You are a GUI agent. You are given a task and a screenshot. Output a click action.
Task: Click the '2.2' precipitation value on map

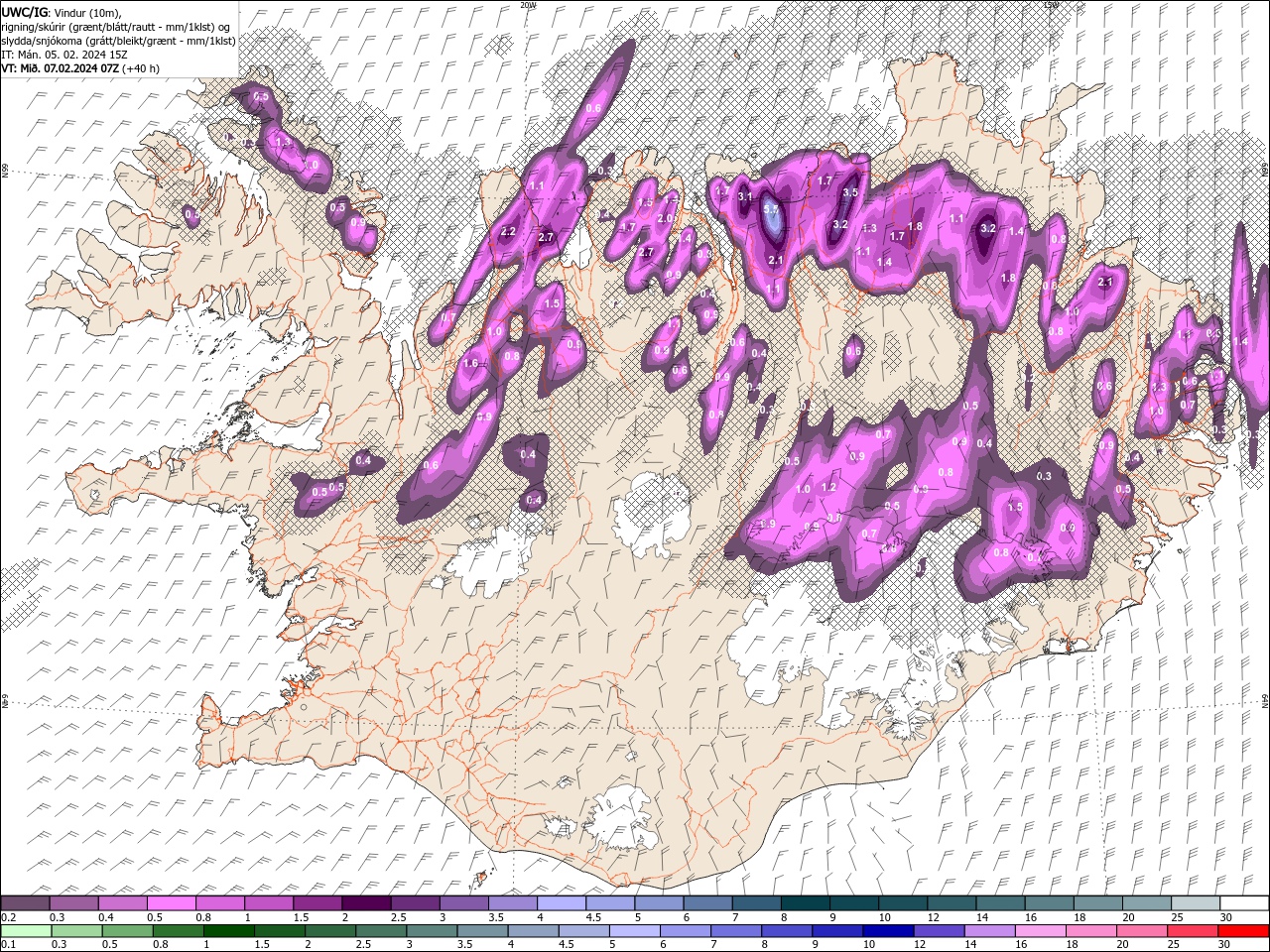tap(508, 231)
